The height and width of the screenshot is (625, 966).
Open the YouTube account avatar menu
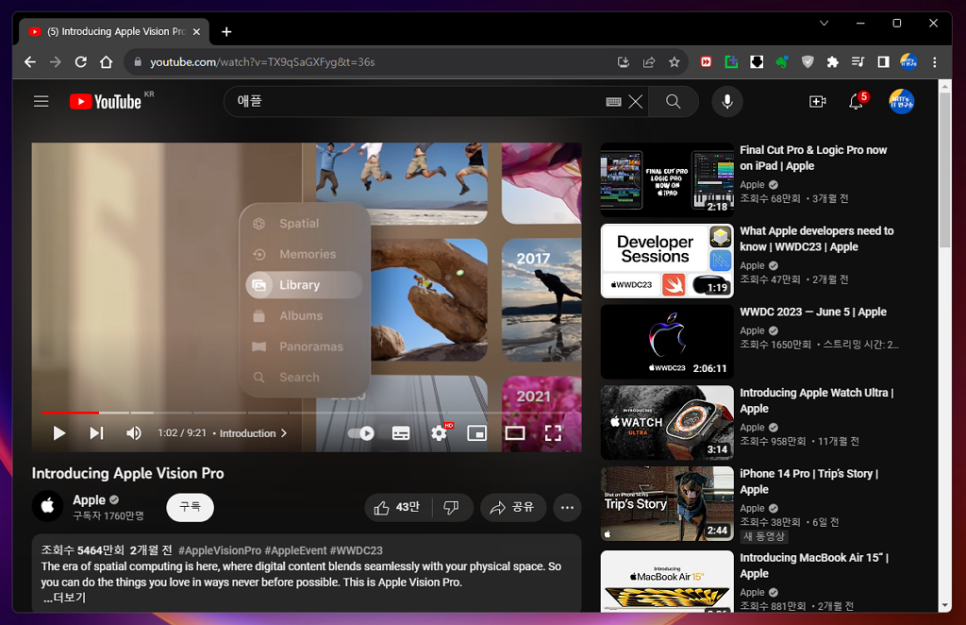pos(901,101)
